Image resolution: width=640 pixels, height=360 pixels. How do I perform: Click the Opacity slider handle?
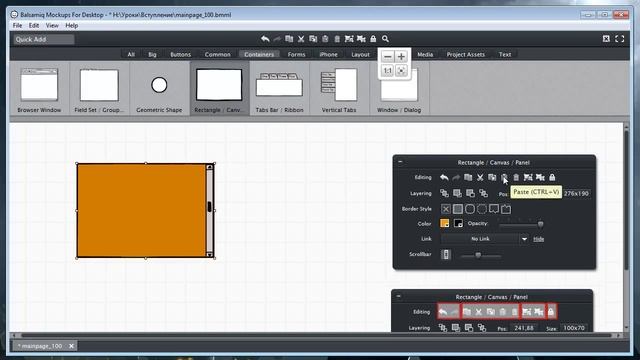coord(540,224)
